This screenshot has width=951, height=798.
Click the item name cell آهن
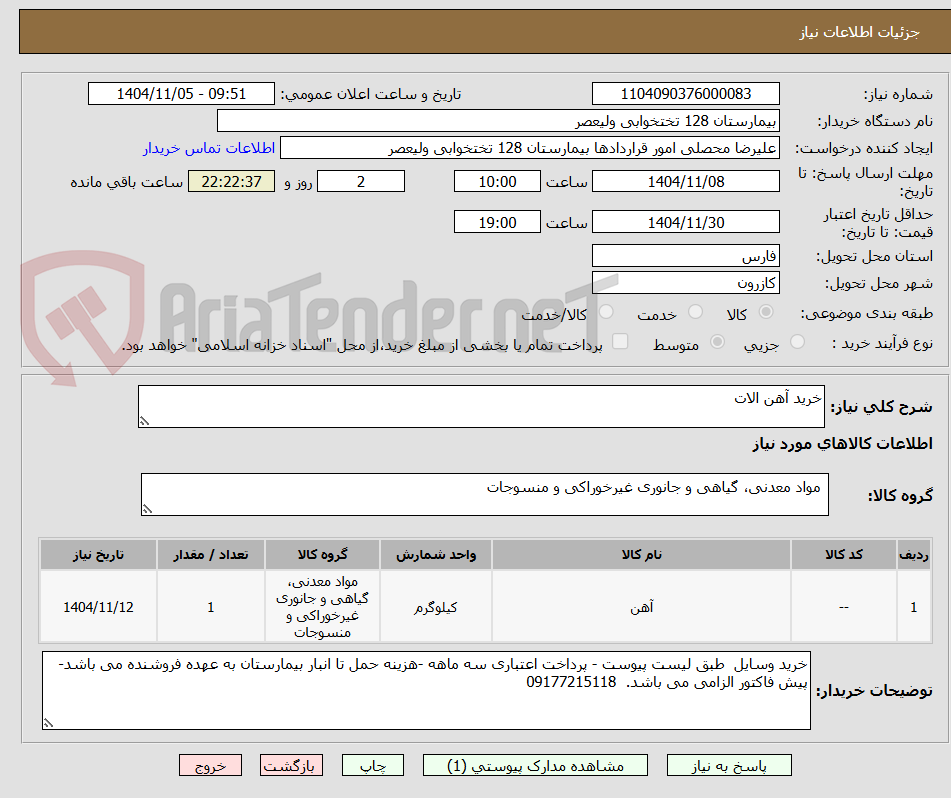(641, 607)
